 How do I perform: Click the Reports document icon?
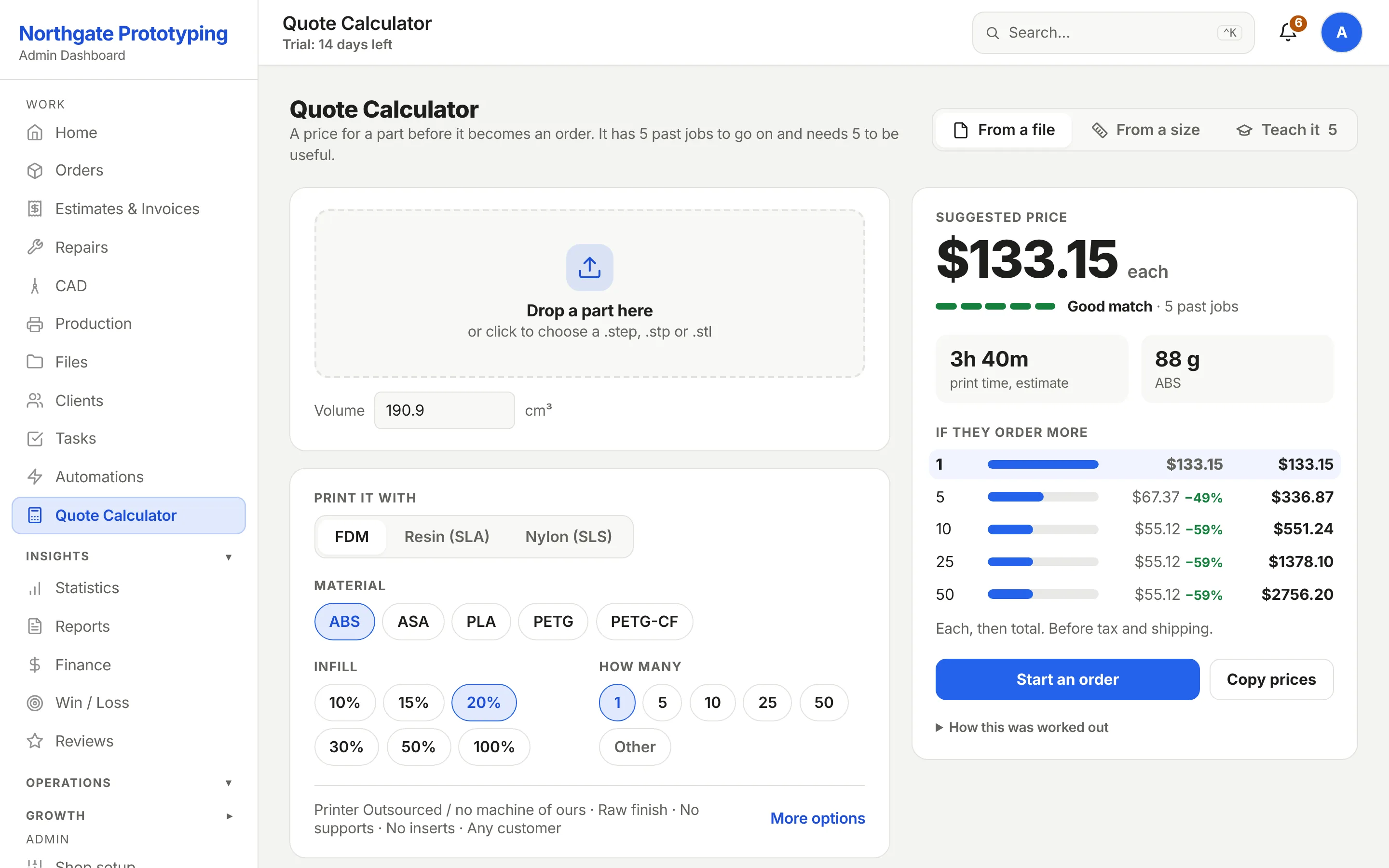click(35, 626)
